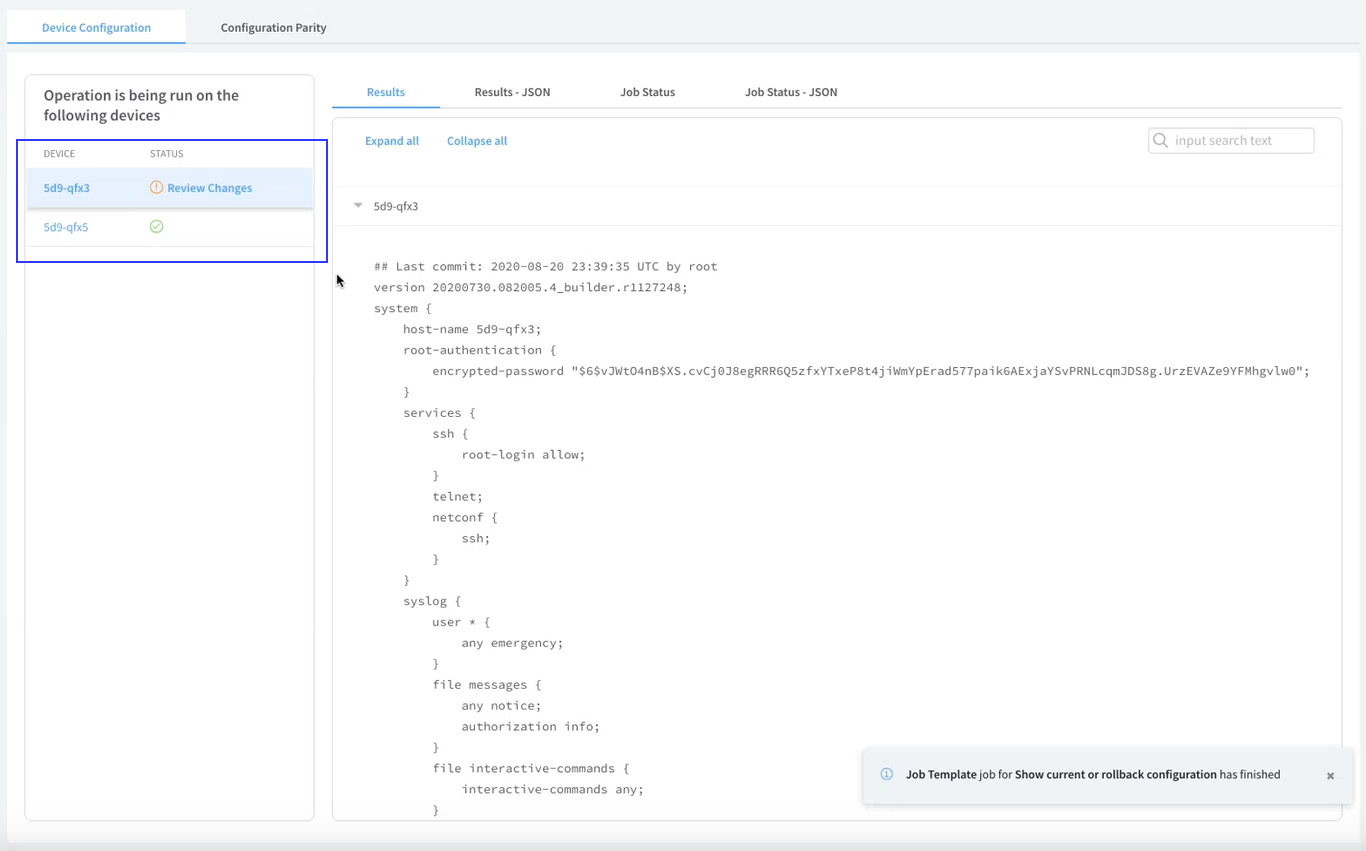Switch to the Device Configuration tab
The width and height of the screenshot is (1366, 851).
pos(96,28)
